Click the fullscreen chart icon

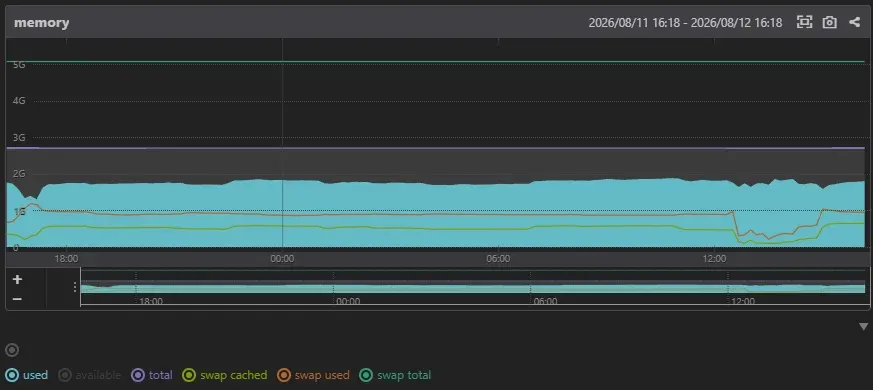(804, 22)
